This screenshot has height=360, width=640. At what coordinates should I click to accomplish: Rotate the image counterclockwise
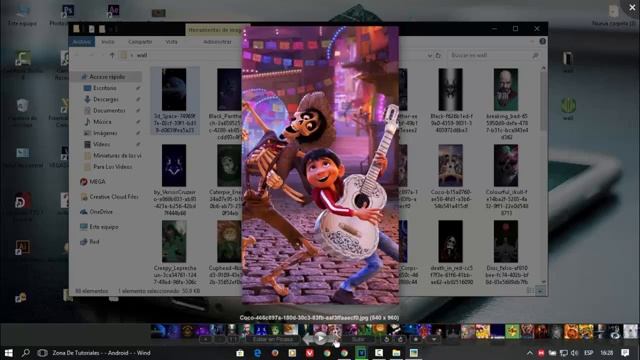[x=386, y=339]
